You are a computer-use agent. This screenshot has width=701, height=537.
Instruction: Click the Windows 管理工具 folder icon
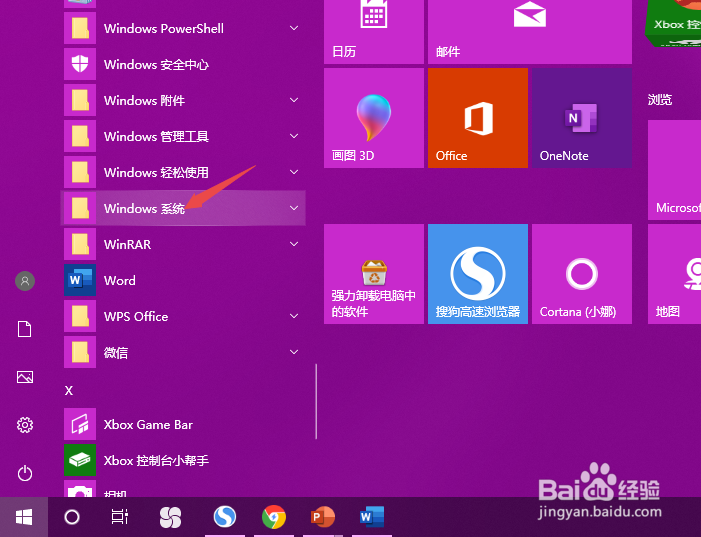[80, 136]
